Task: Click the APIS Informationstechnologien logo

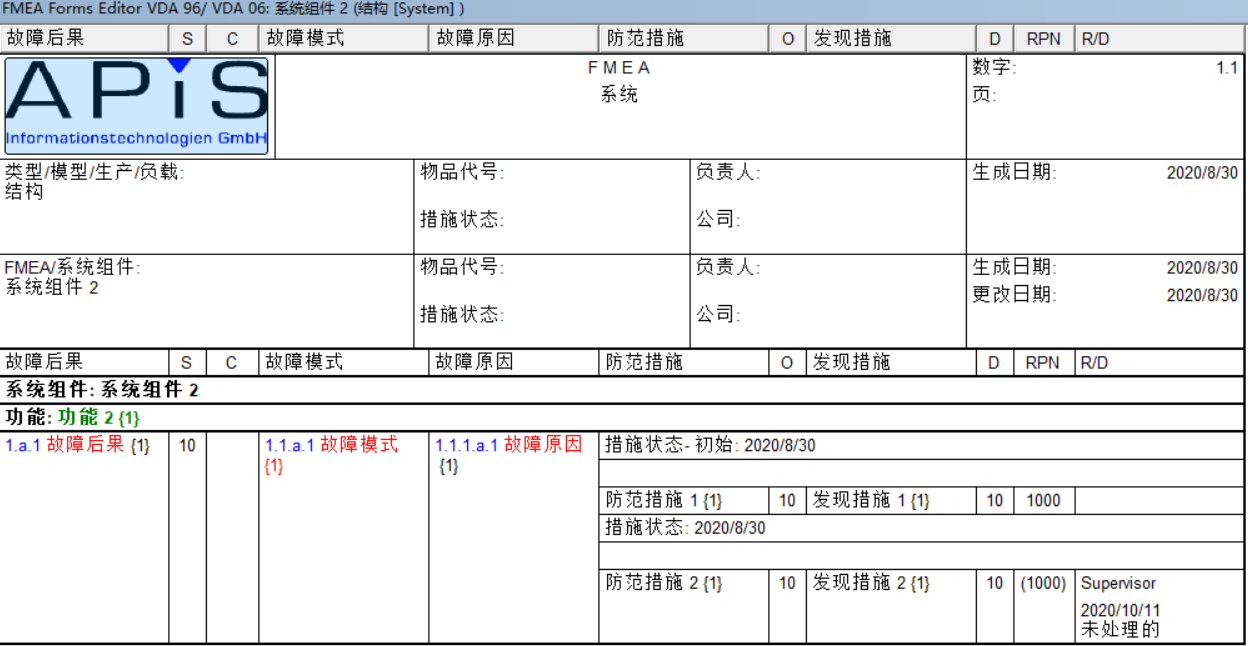Action: click(x=135, y=105)
